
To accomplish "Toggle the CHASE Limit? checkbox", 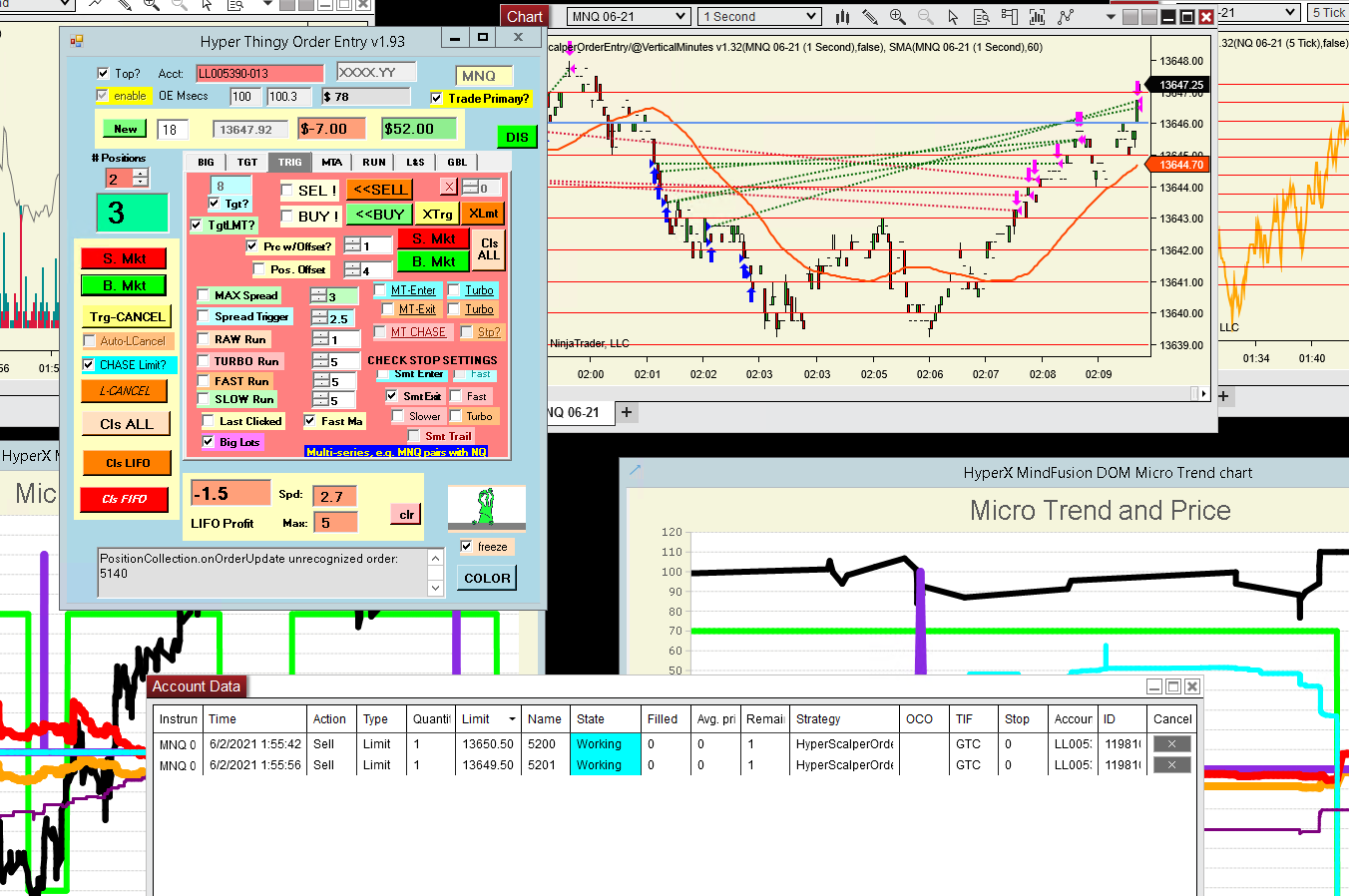I will click(x=89, y=365).
